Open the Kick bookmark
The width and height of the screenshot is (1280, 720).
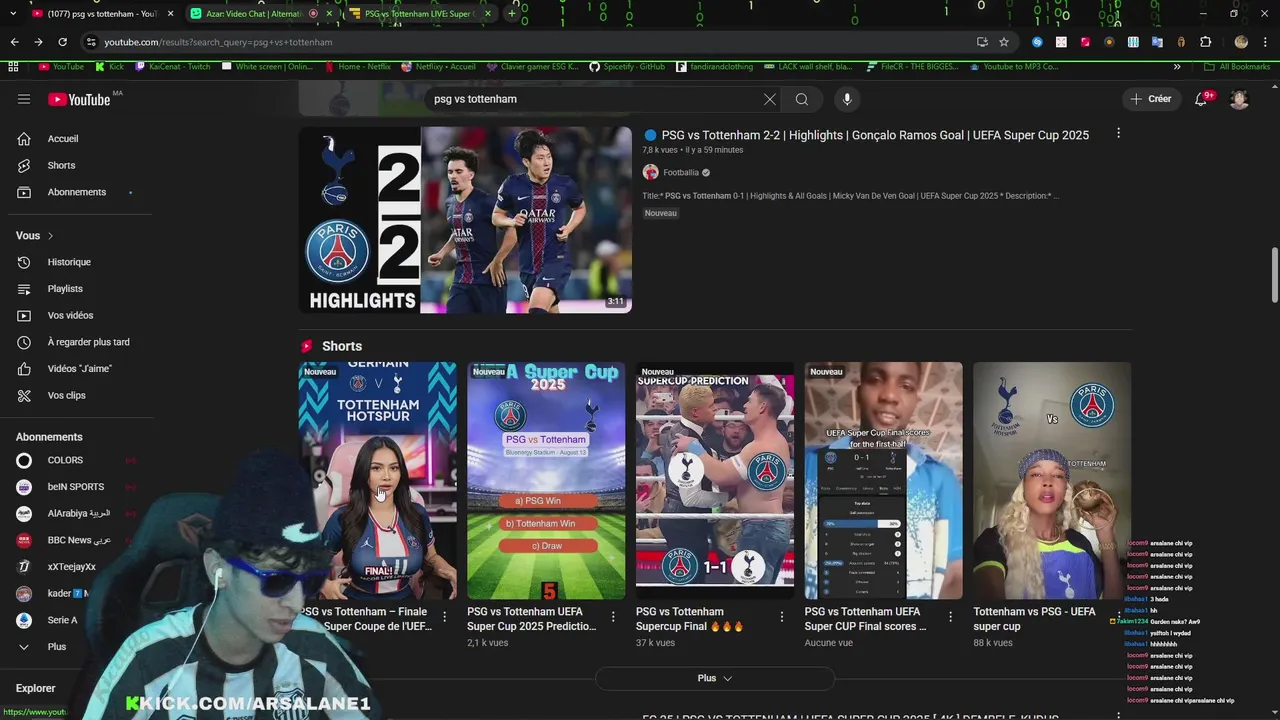tap(110, 67)
